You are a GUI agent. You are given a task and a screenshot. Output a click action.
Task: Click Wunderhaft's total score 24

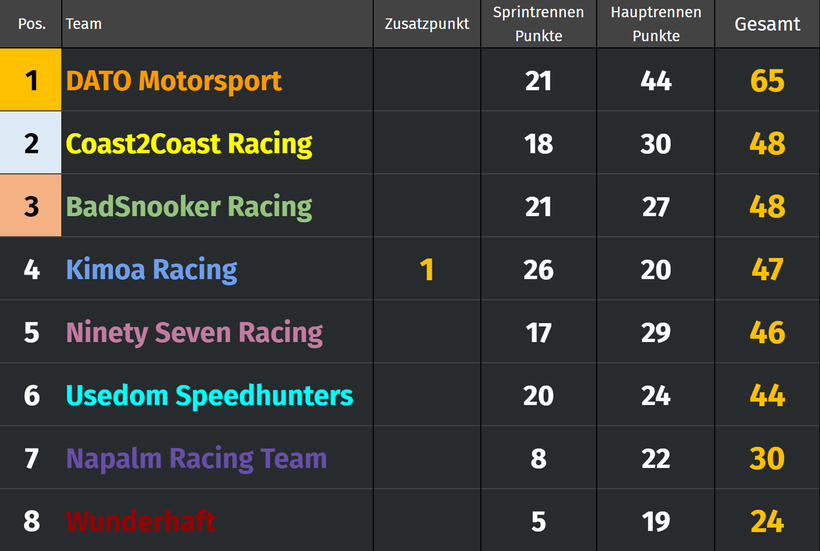pos(767,521)
